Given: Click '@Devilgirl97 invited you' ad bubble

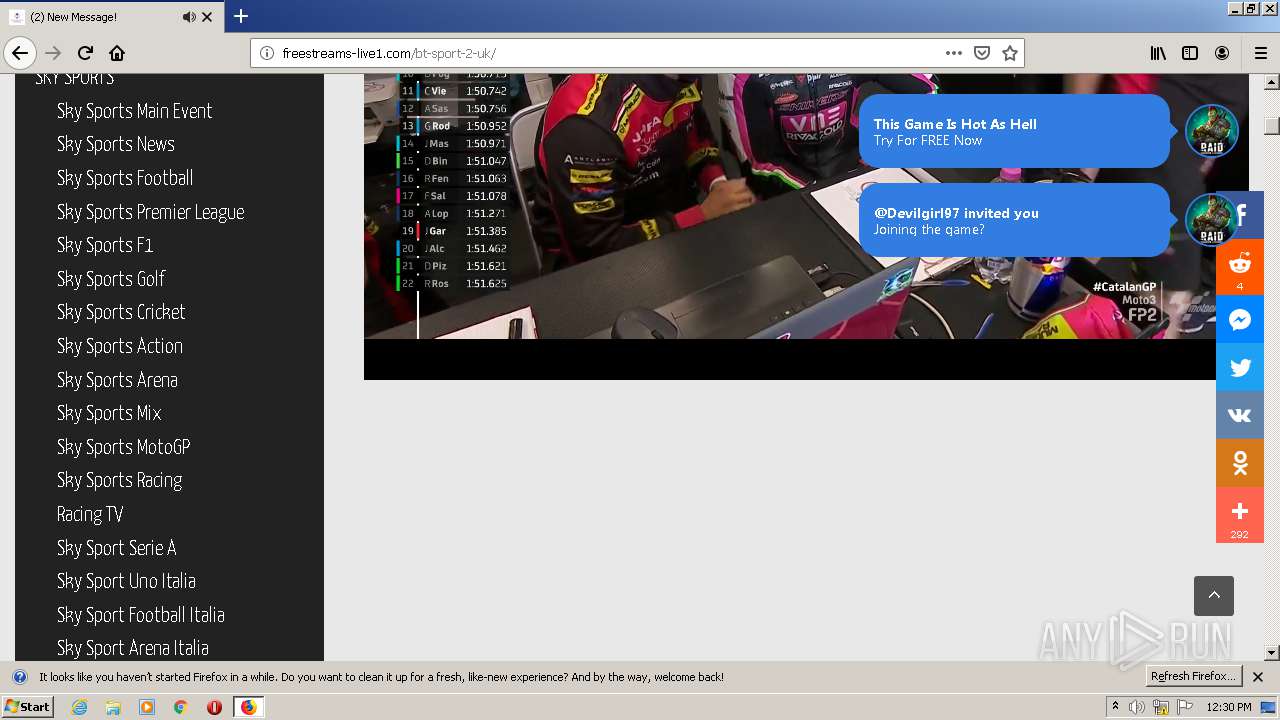Looking at the screenshot, I should coord(1014,220).
